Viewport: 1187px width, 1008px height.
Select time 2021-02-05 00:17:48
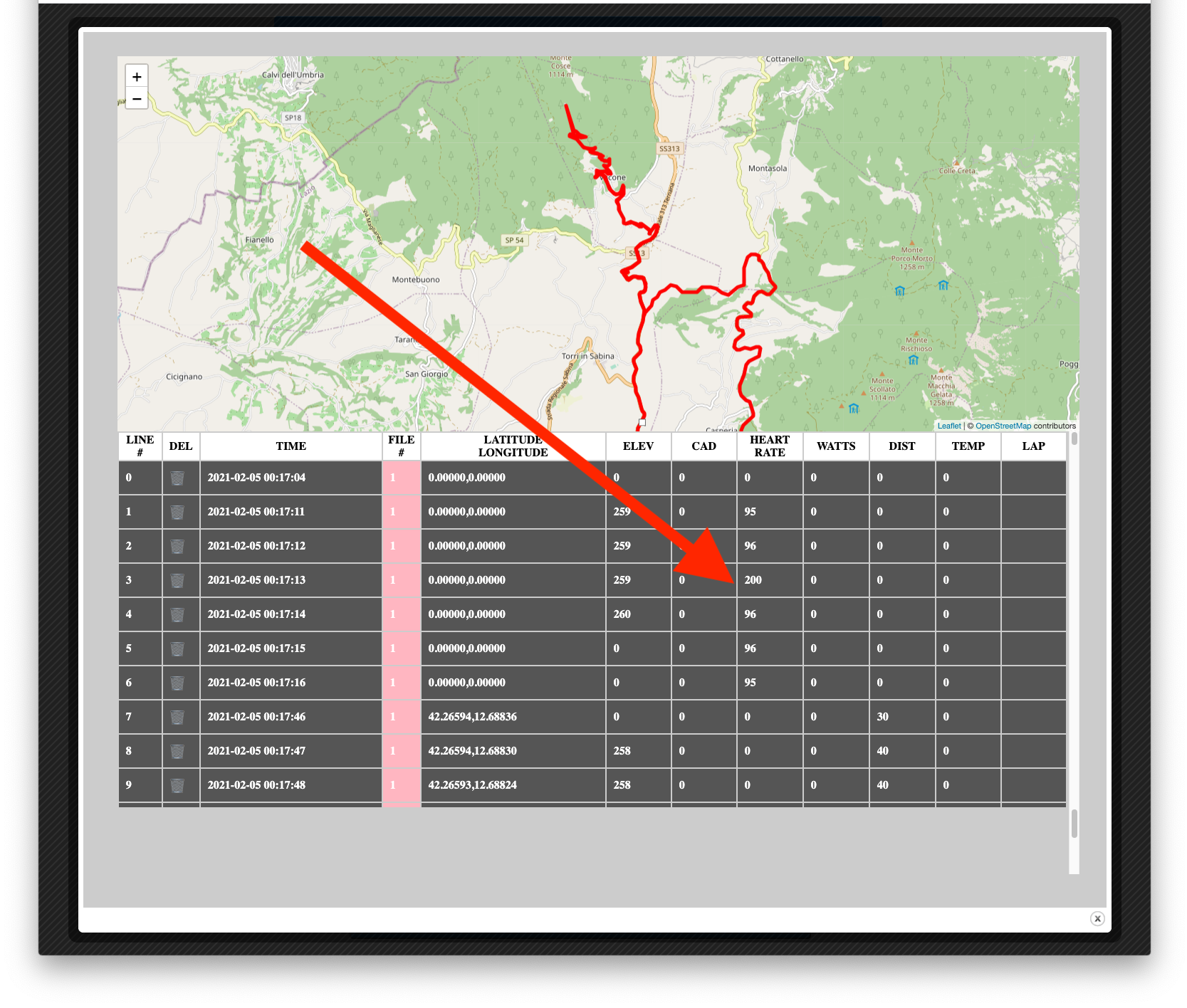pyautogui.click(x=256, y=785)
